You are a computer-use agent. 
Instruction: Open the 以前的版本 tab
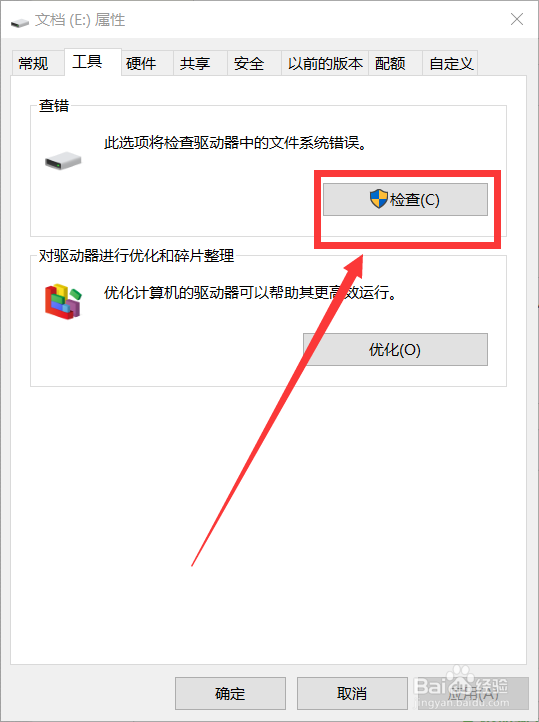pos(325,63)
